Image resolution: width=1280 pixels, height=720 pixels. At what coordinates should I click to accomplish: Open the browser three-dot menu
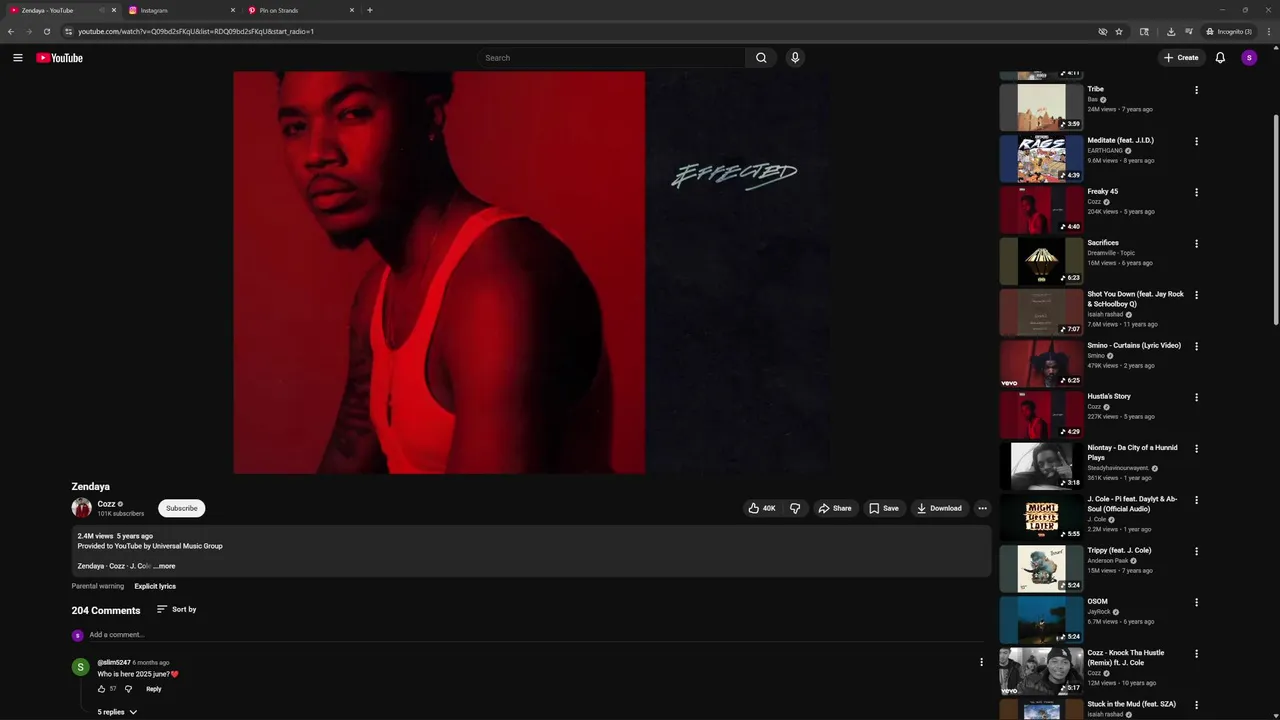[1269, 31]
